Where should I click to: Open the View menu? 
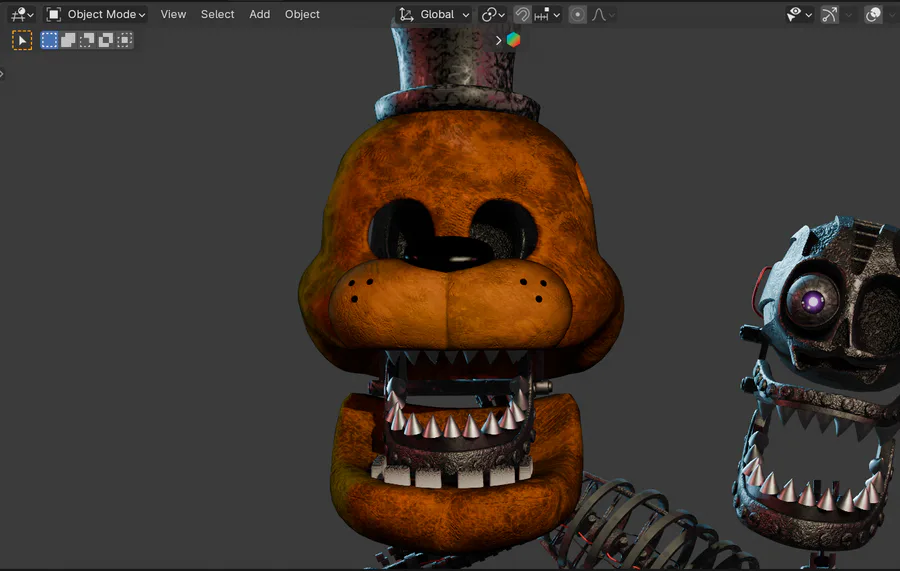[x=173, y=14]
